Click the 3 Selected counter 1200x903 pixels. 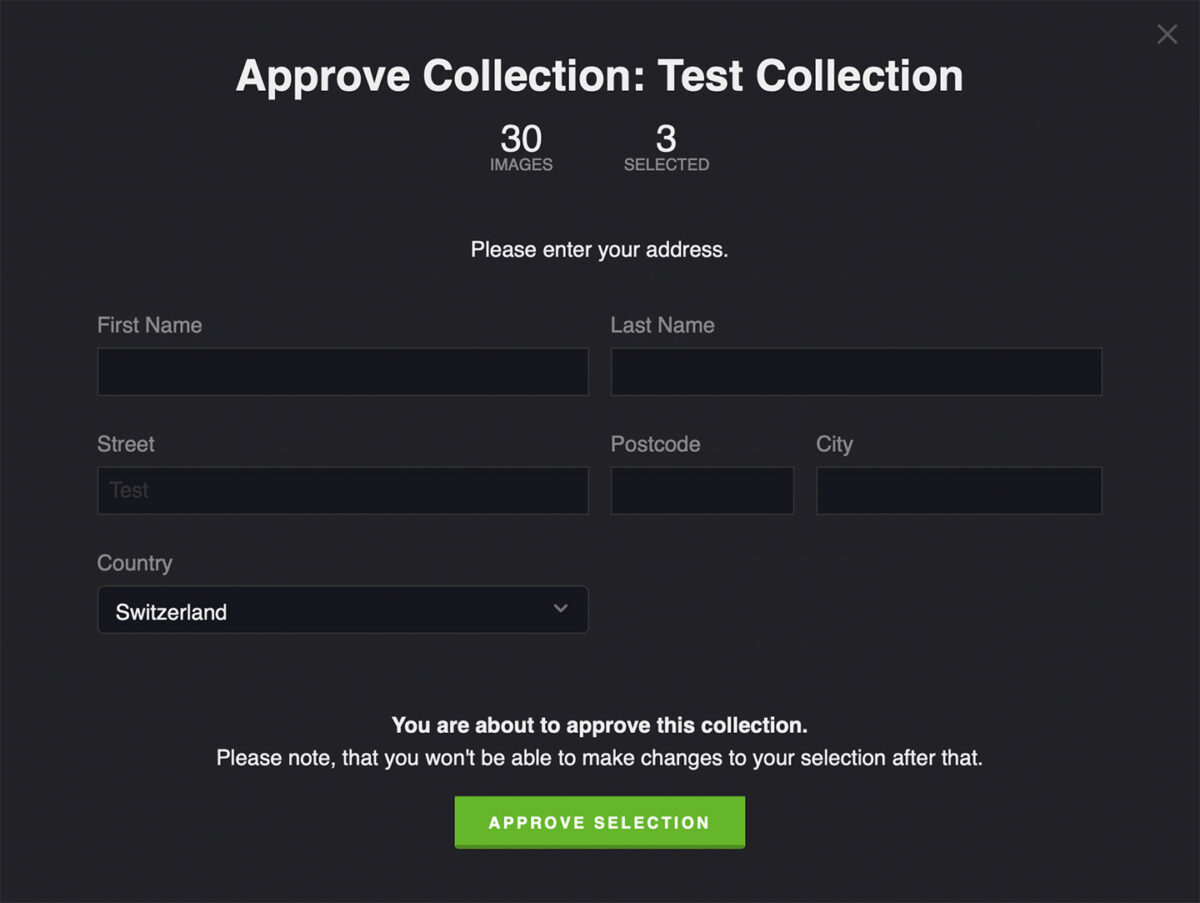tap(666, 147)
